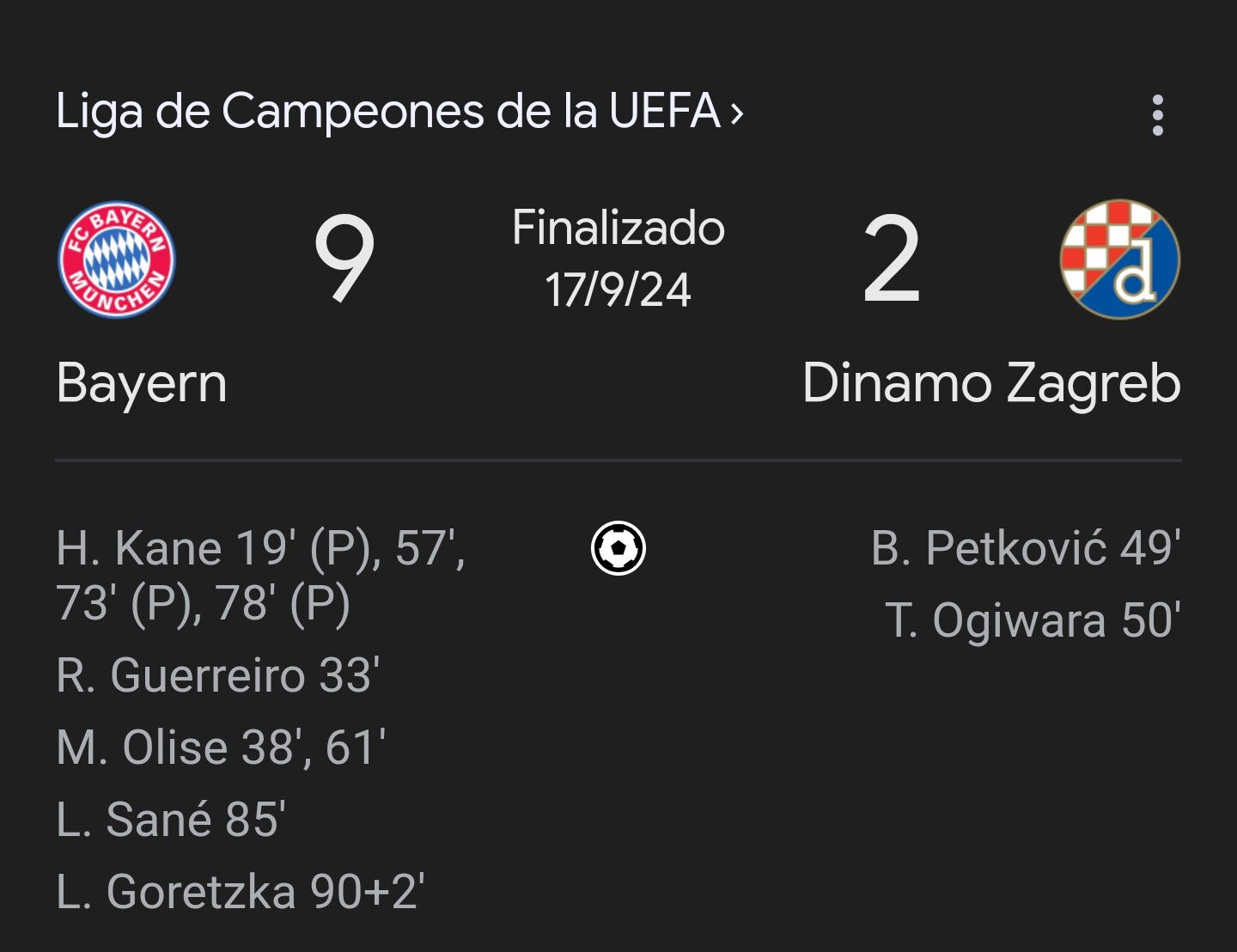Select the Bayern team name
Viewport: 1237px width, 952px height.
142,383
